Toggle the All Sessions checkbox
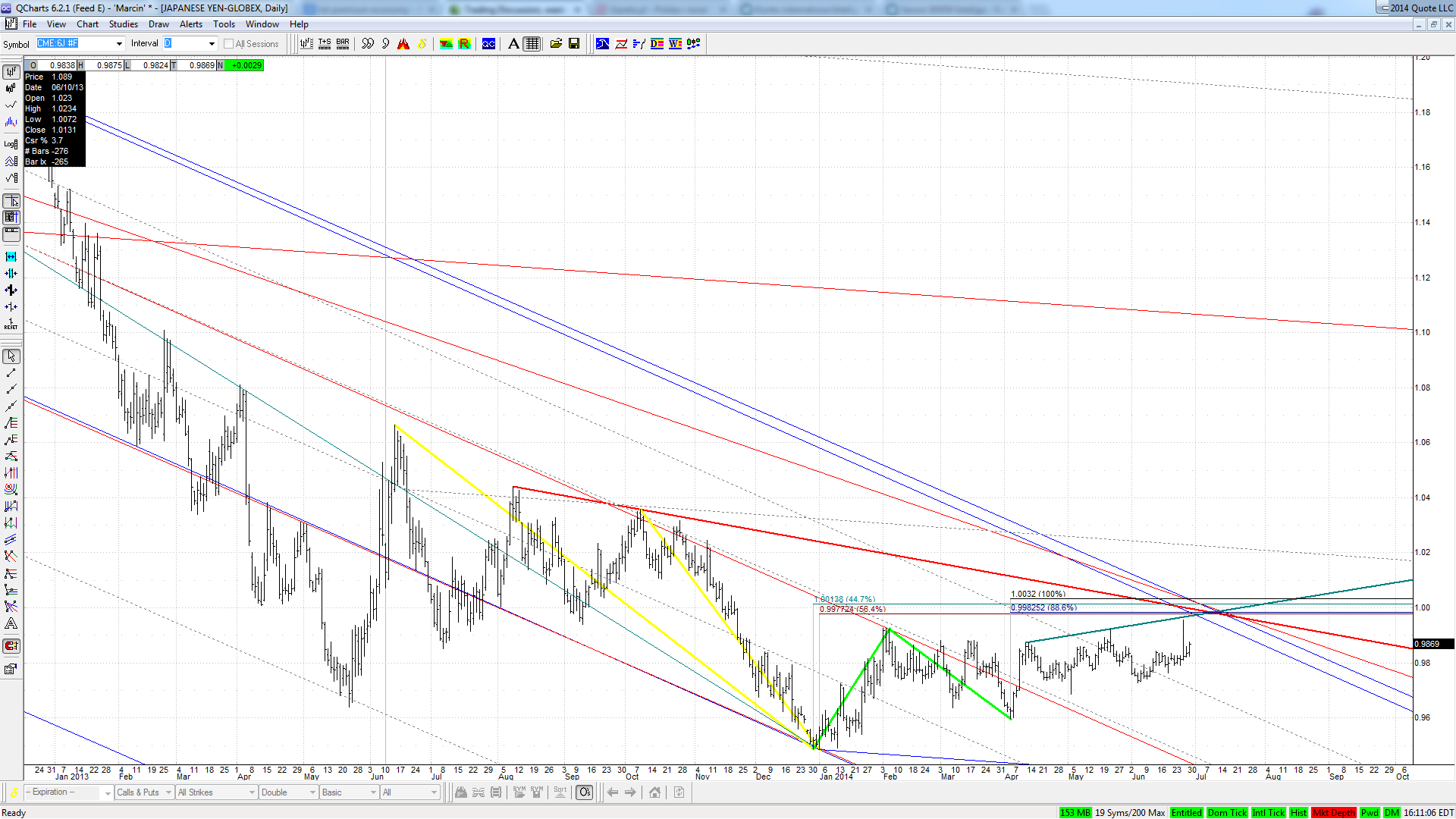Screen dimensions: 1456x819 click(228, 44)
